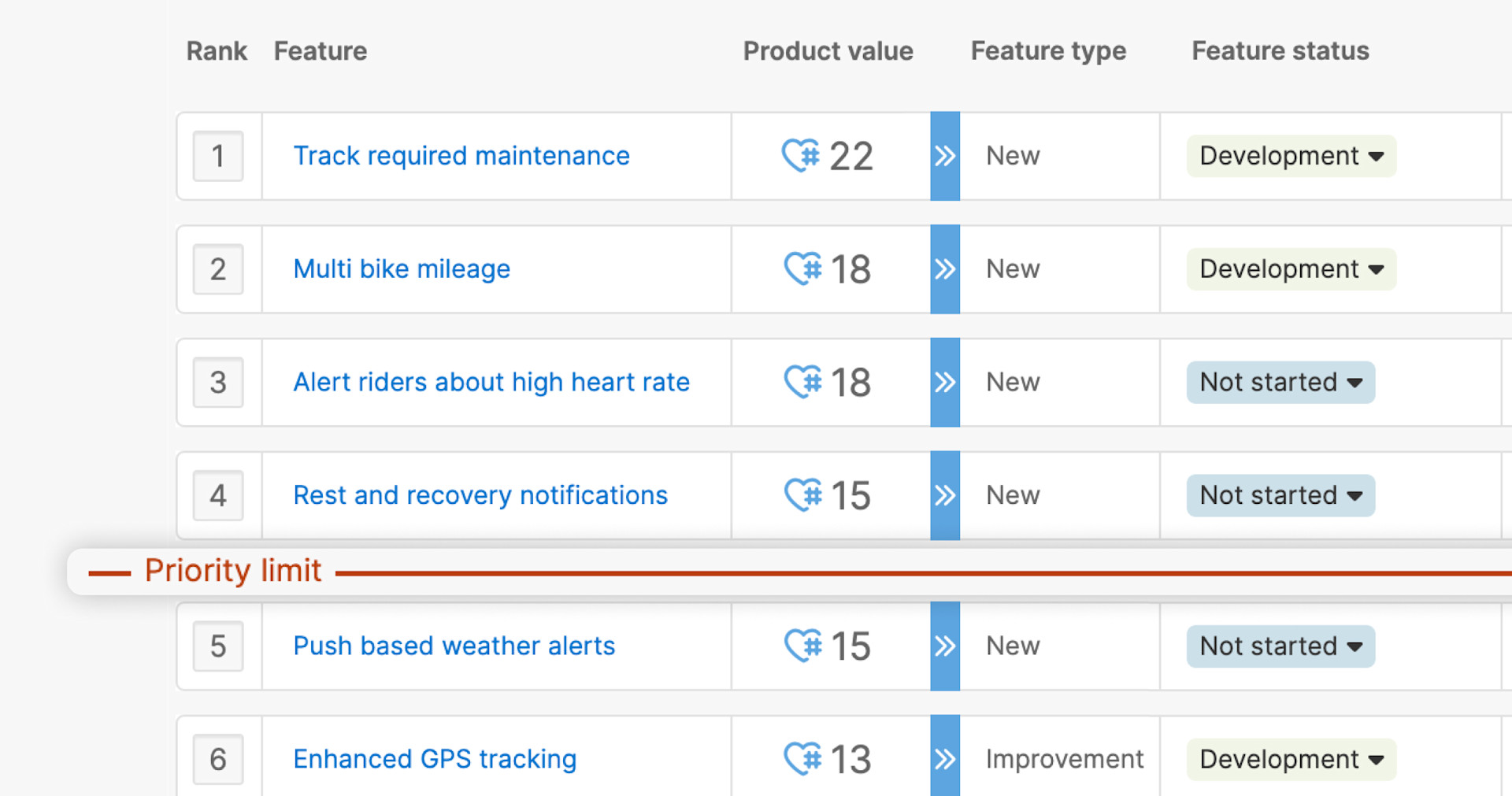Click the Priority limit marker line
1512x796 pixels.
tap(790, 572)
